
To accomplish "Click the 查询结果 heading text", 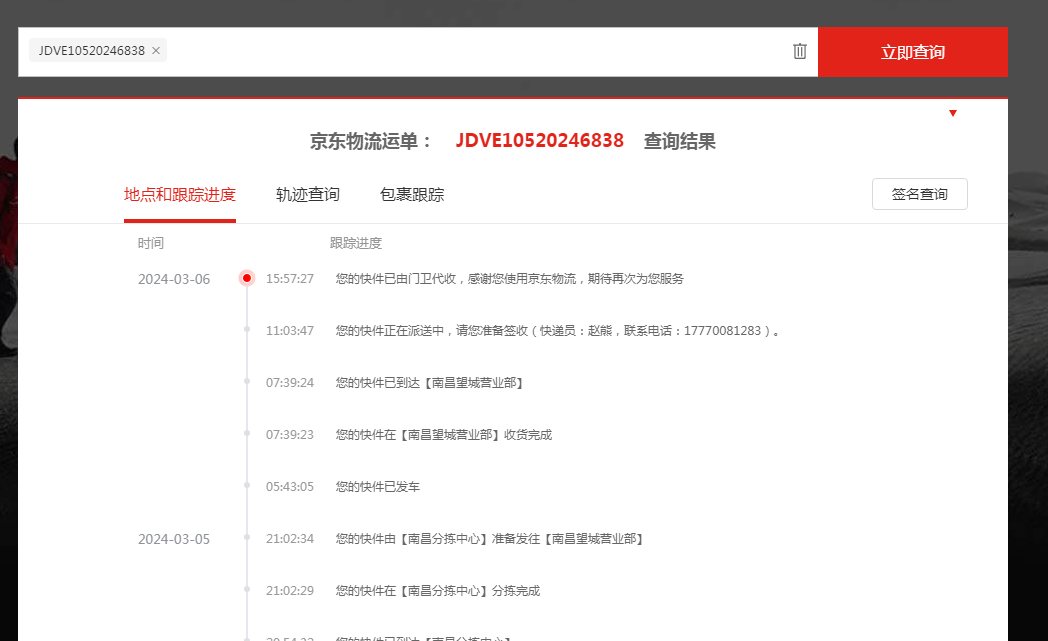I will [x=680, y=141].
